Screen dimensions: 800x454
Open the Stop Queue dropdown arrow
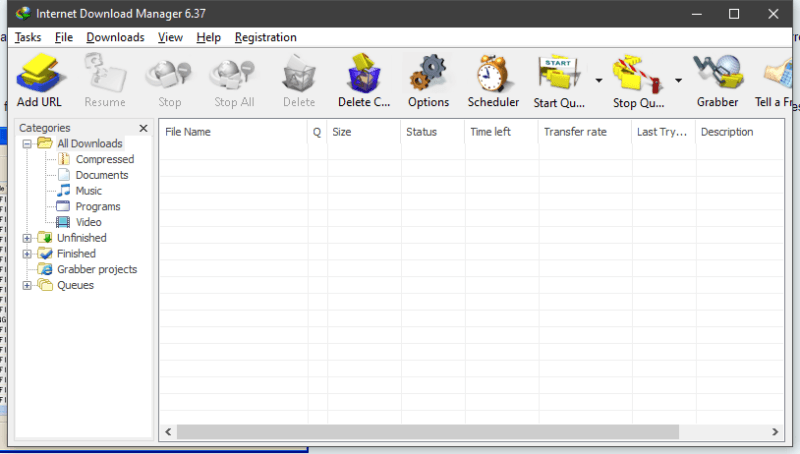tap(678, 81)
